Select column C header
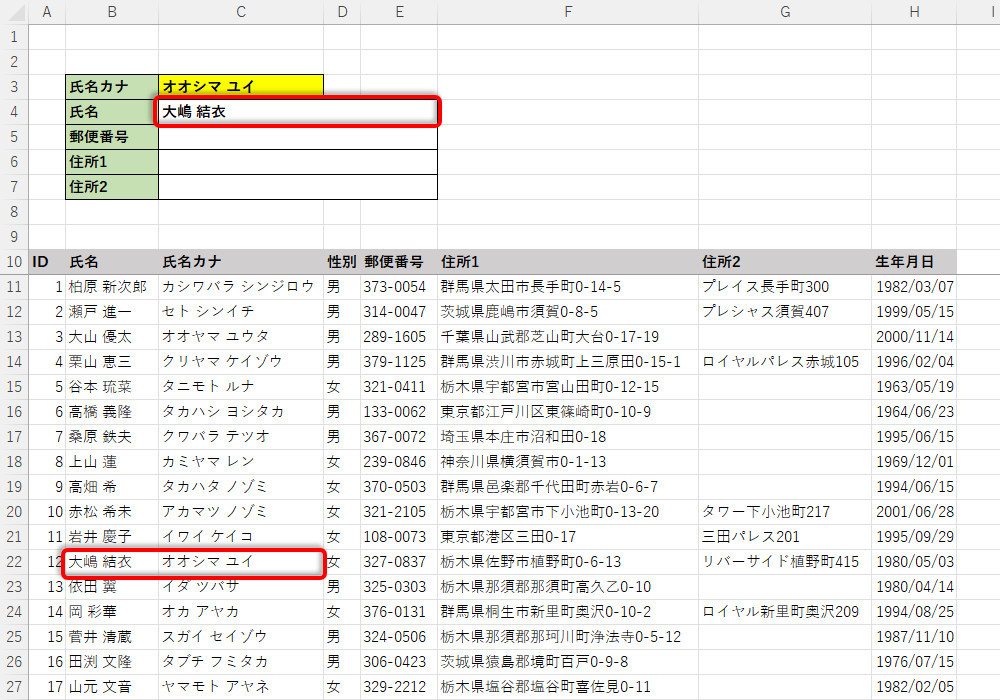Viewport: 1000px width, 700px height. coord(240,12)
